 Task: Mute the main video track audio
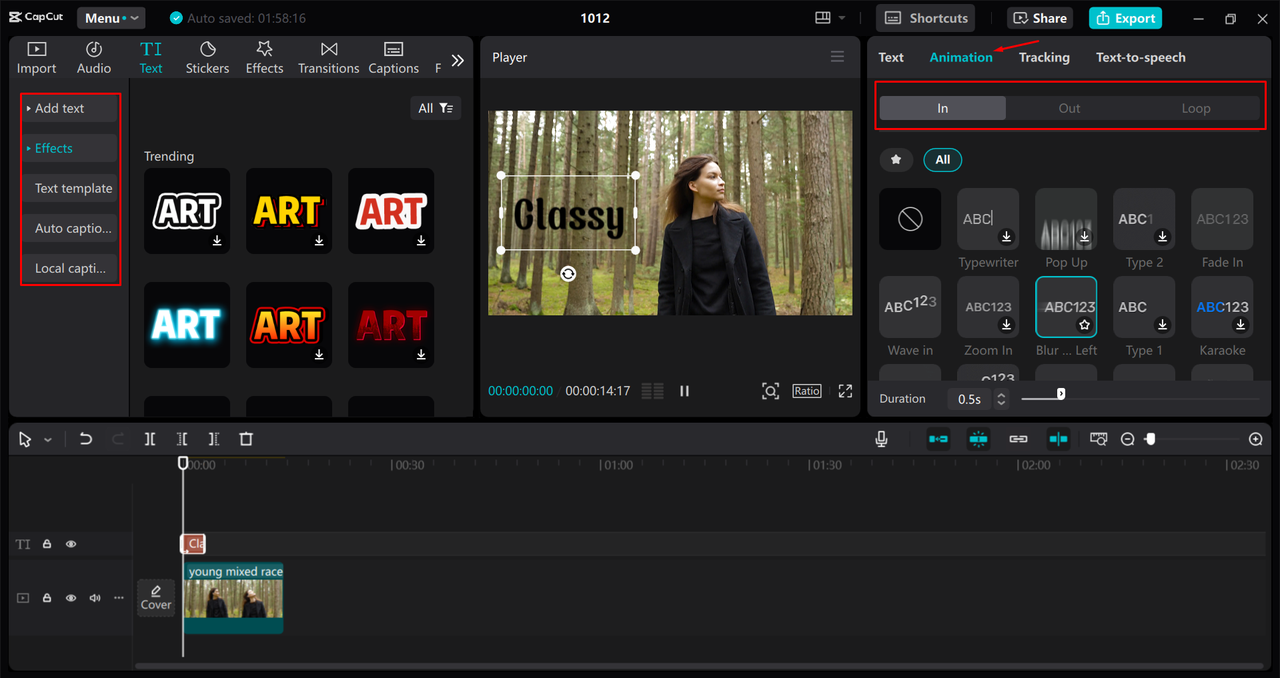tap(95, 598)
